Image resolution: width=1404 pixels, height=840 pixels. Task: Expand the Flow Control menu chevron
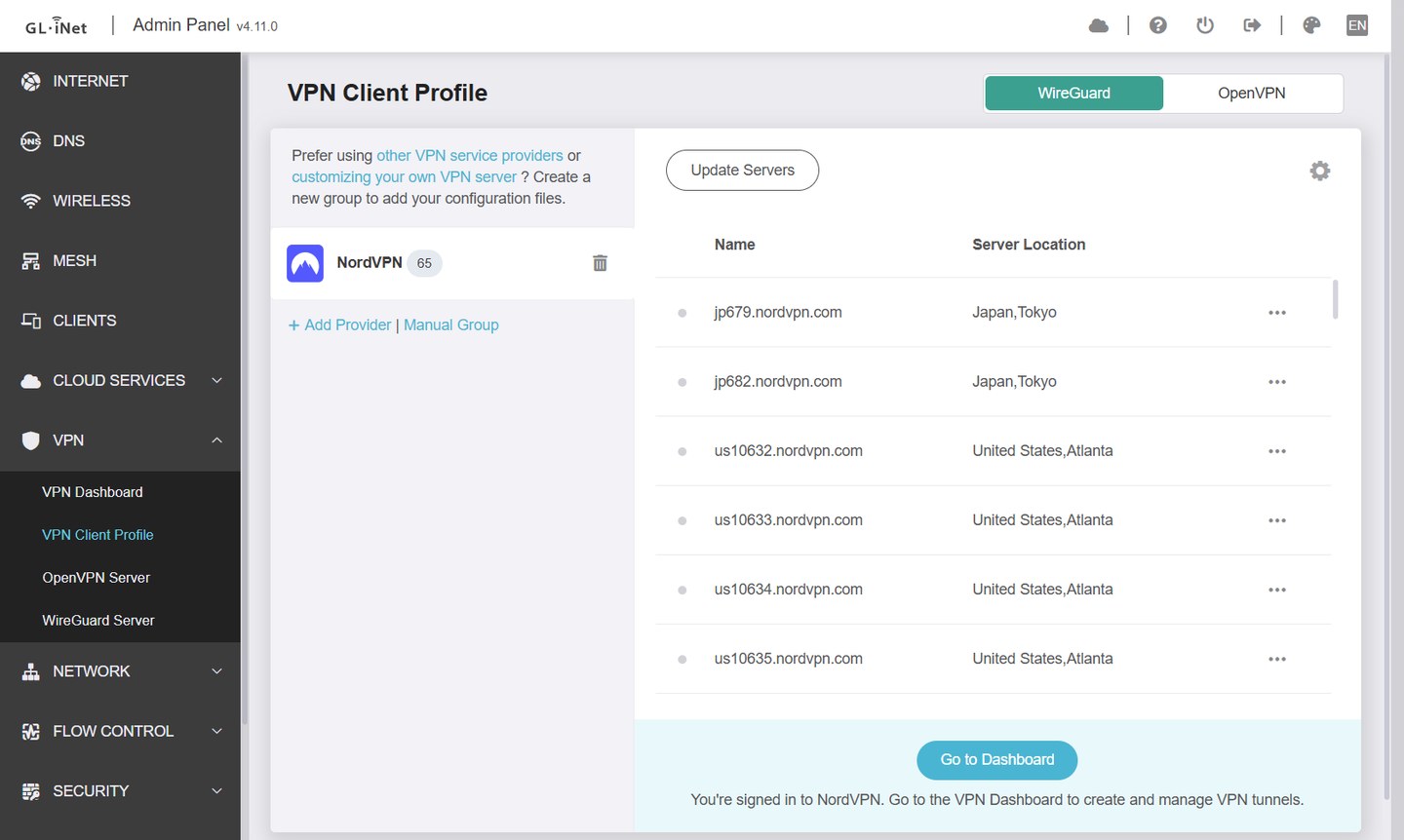pos(217,731)
